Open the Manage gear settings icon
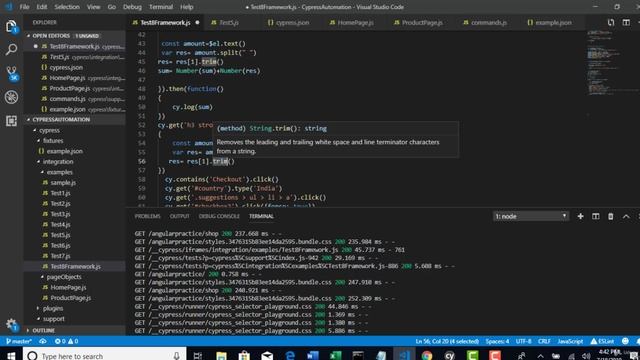 pos(11,325)
